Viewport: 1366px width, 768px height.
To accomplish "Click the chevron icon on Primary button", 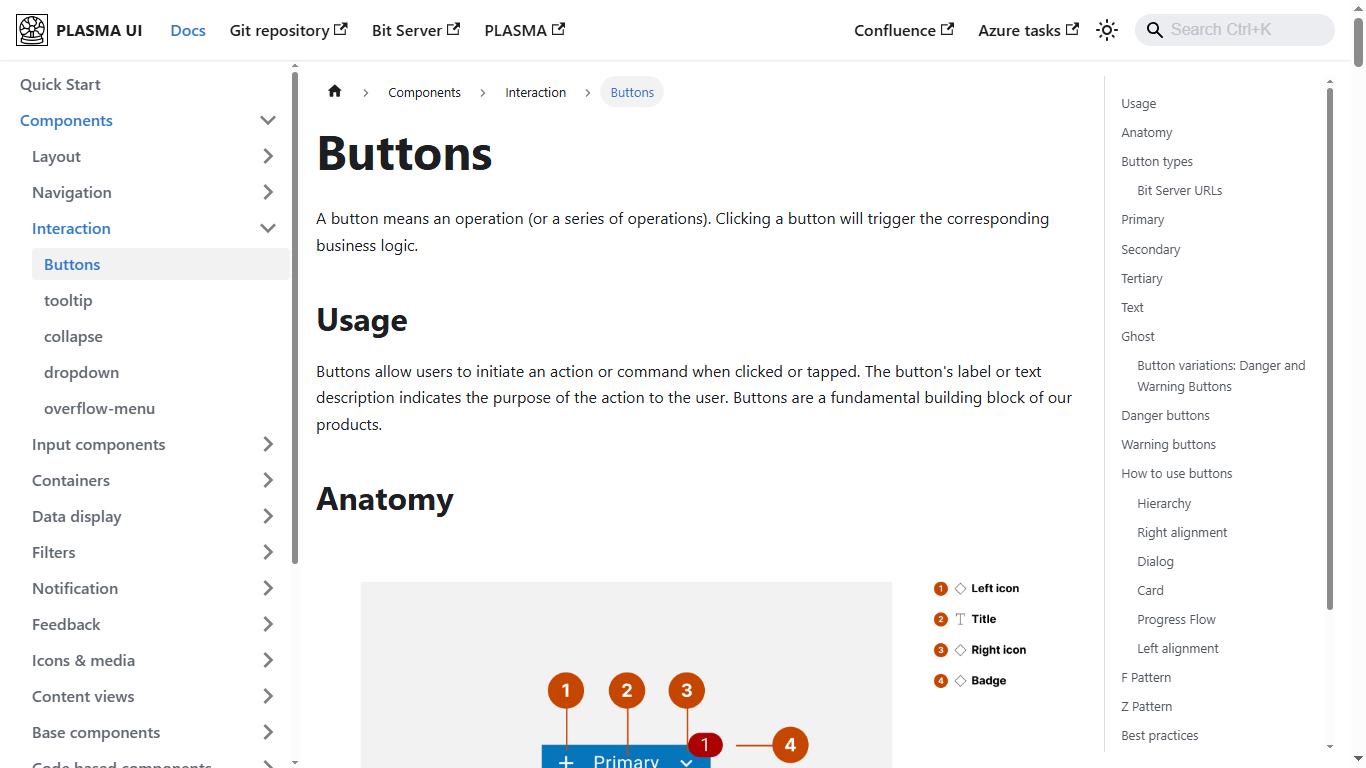I will (x=687, y=762).
